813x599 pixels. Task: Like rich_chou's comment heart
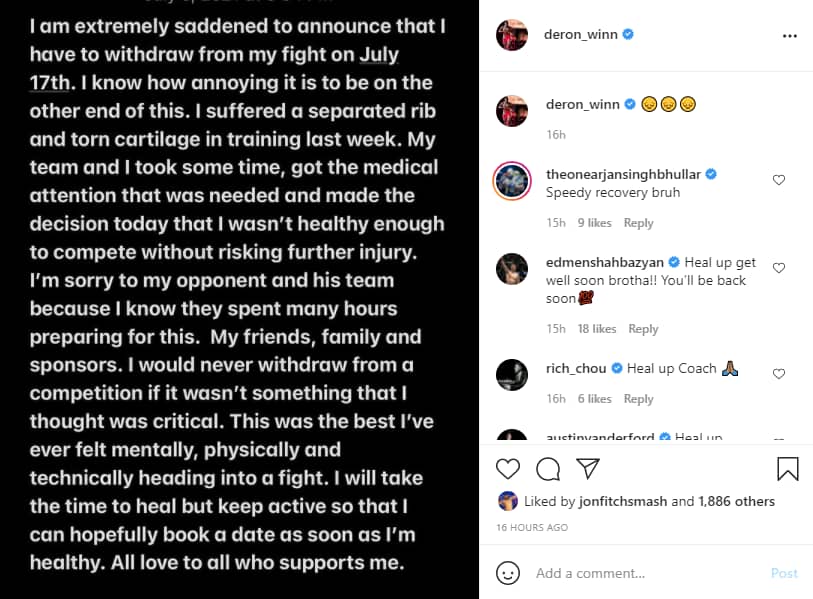(779, 374)
